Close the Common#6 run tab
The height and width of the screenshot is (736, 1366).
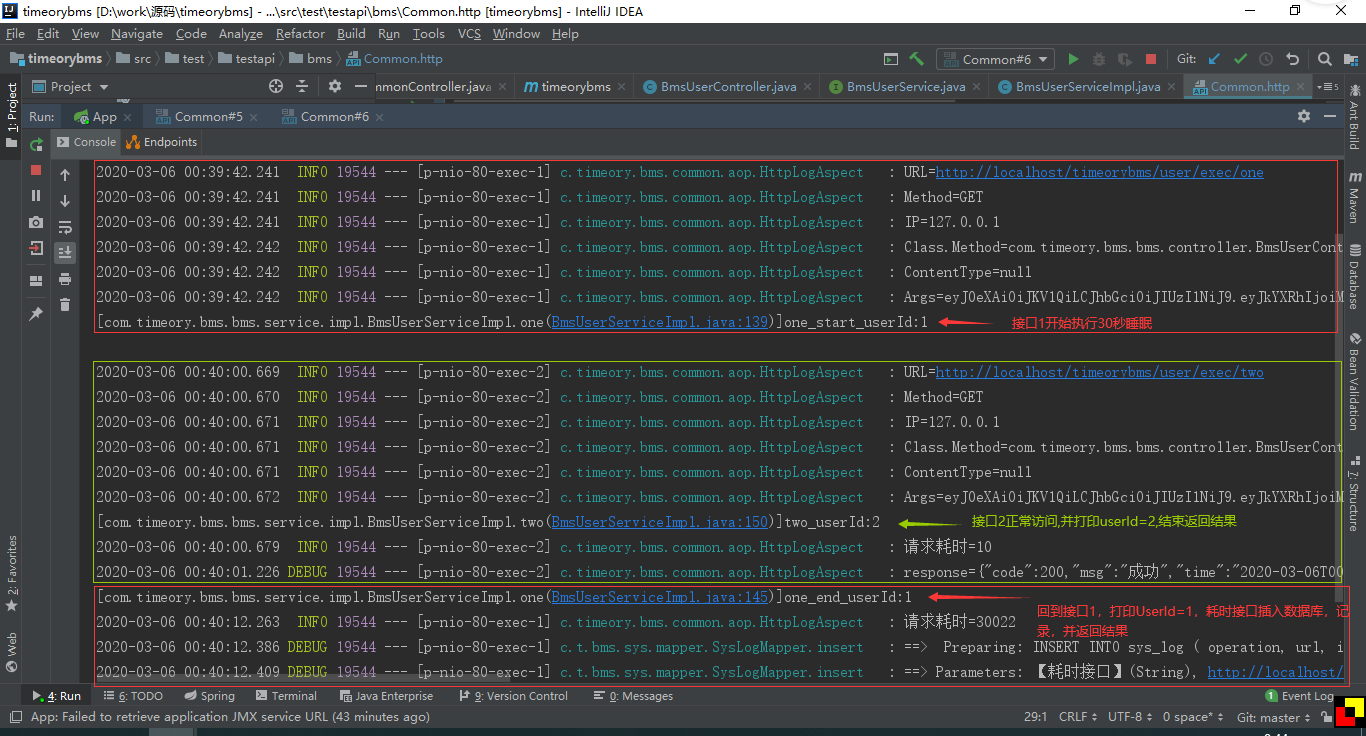[x=381, y=116]
